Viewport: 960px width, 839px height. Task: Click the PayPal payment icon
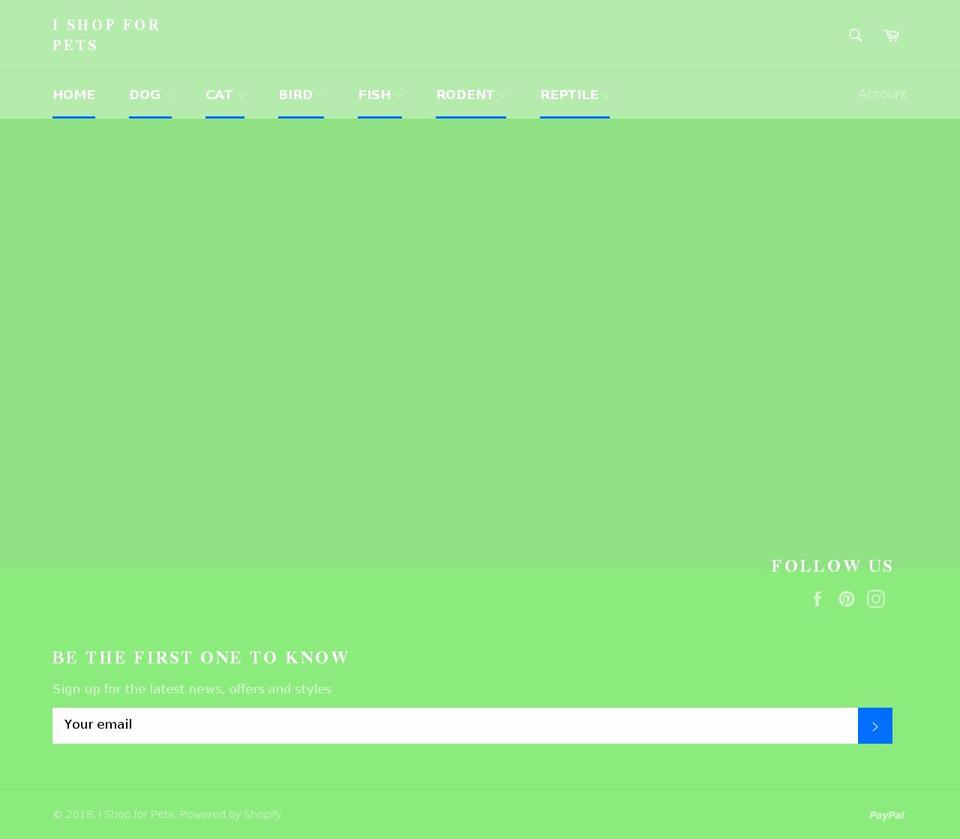886,815
